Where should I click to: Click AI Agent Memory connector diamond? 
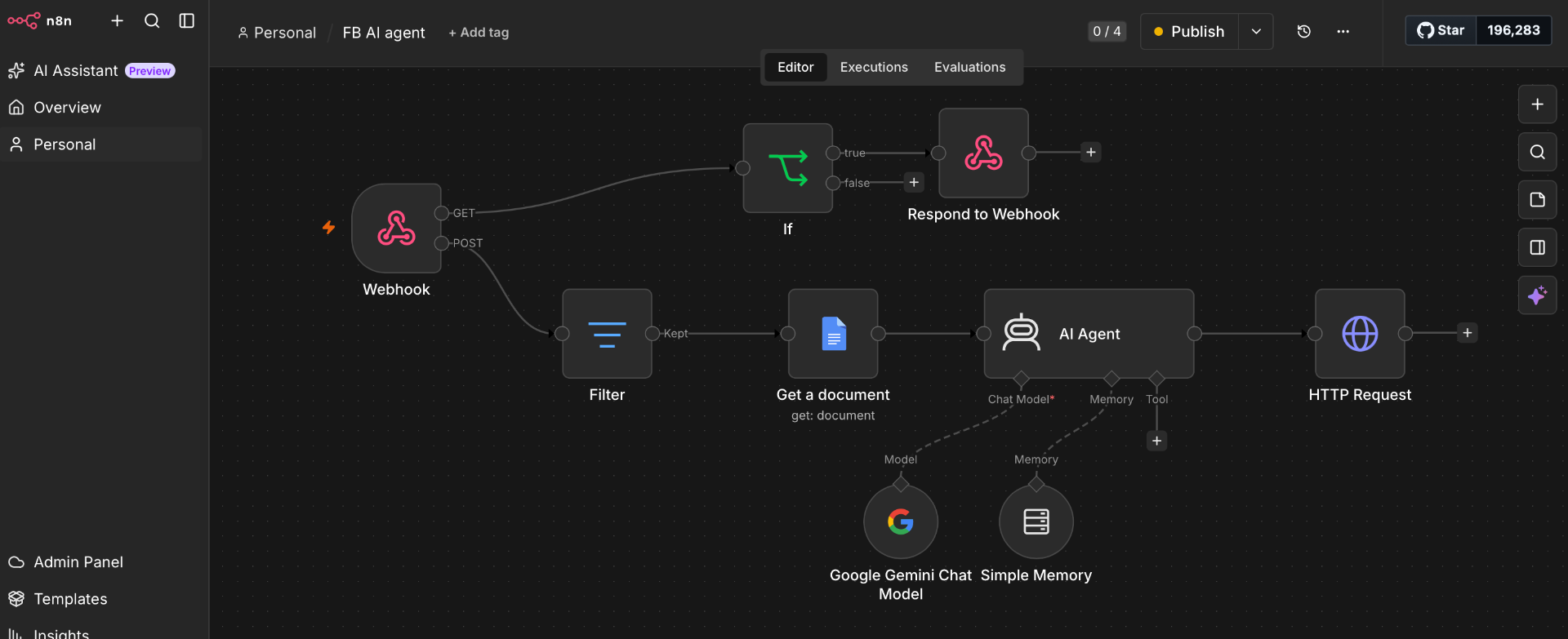(x=1111, y=379)
